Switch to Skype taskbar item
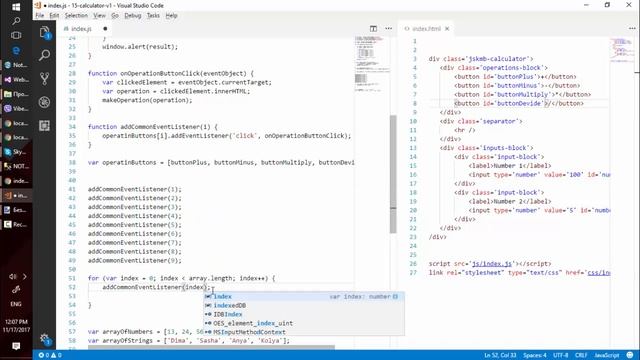 [x=16, y=152]
